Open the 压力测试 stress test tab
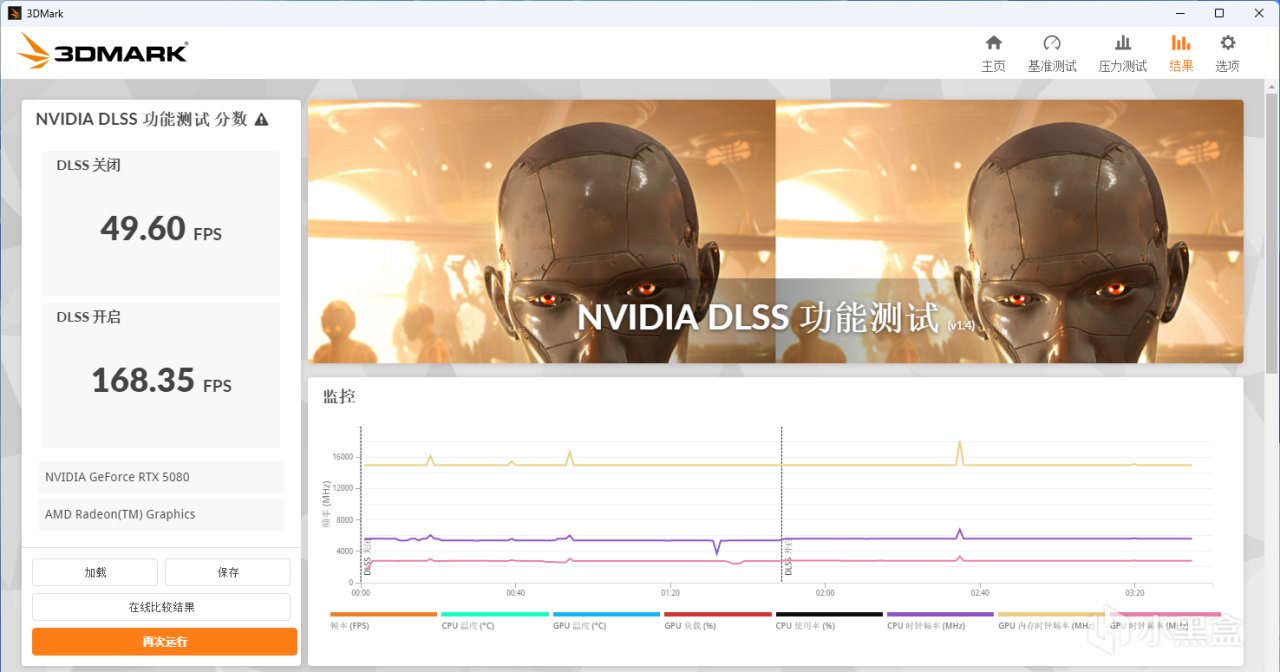Viewport: 1280px width, 672px height. (x=1123, y=54)
